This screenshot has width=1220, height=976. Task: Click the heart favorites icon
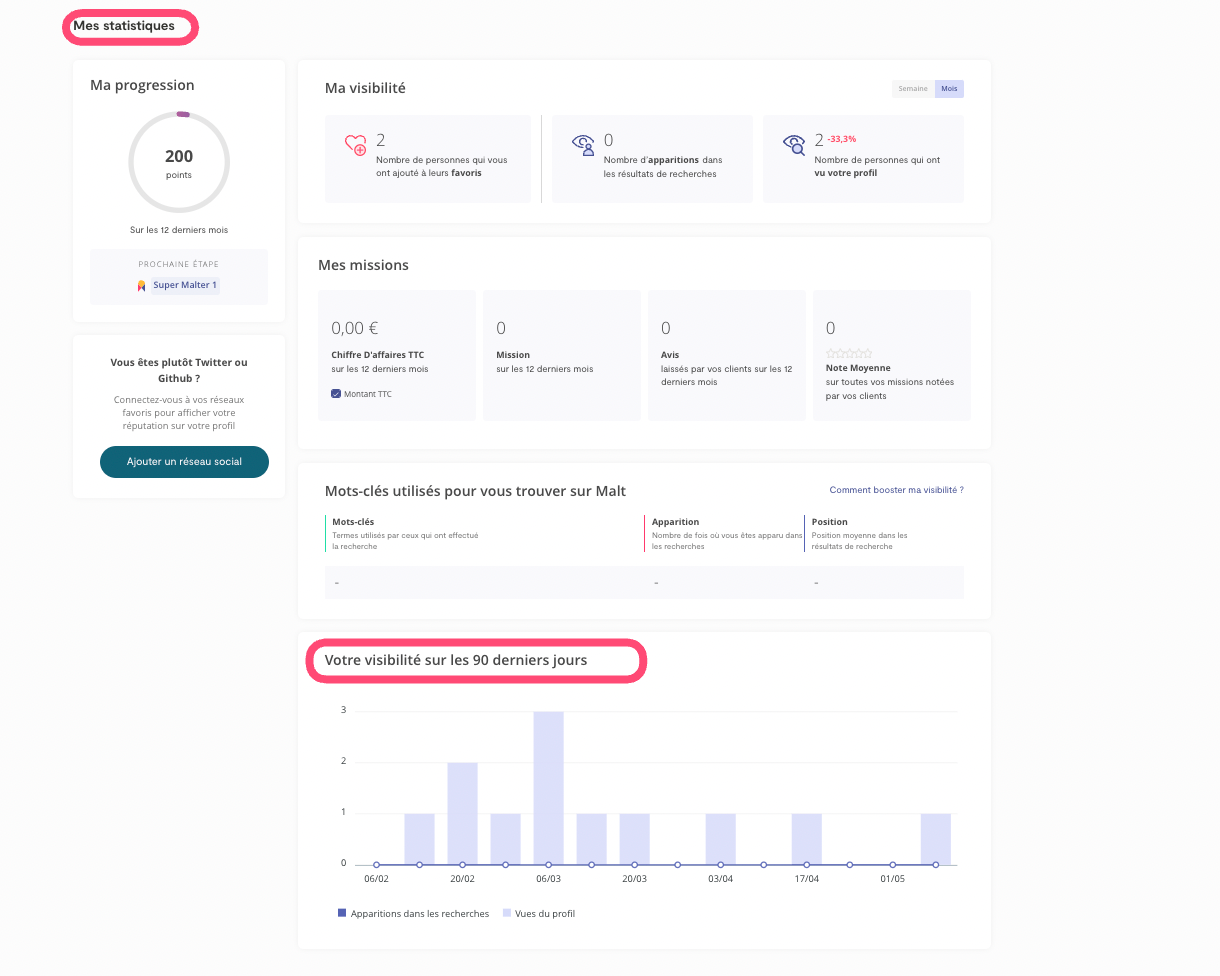pos(356,145)
